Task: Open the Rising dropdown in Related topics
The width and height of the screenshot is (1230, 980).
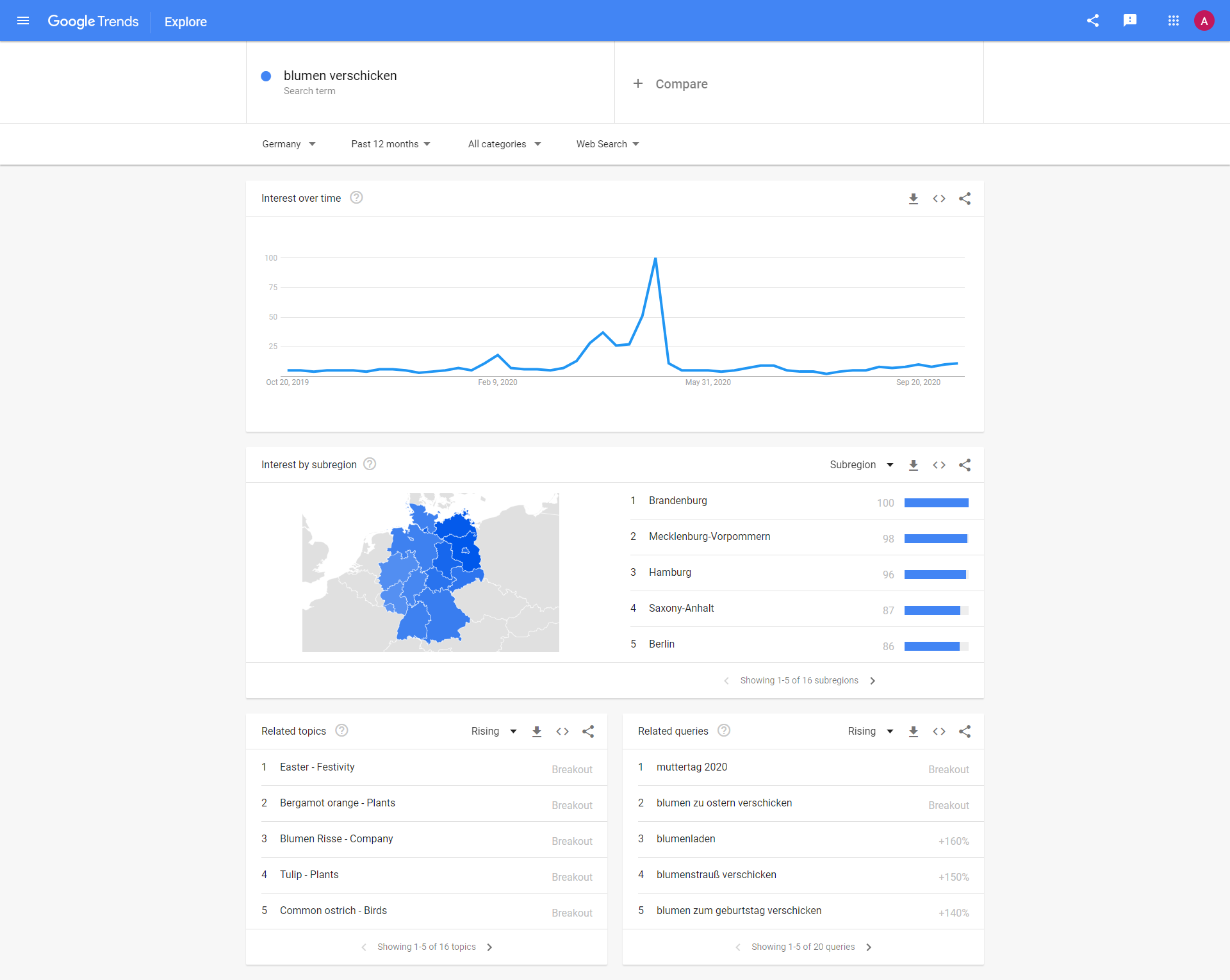Action: pyautogui.click(x=494, y=731)
